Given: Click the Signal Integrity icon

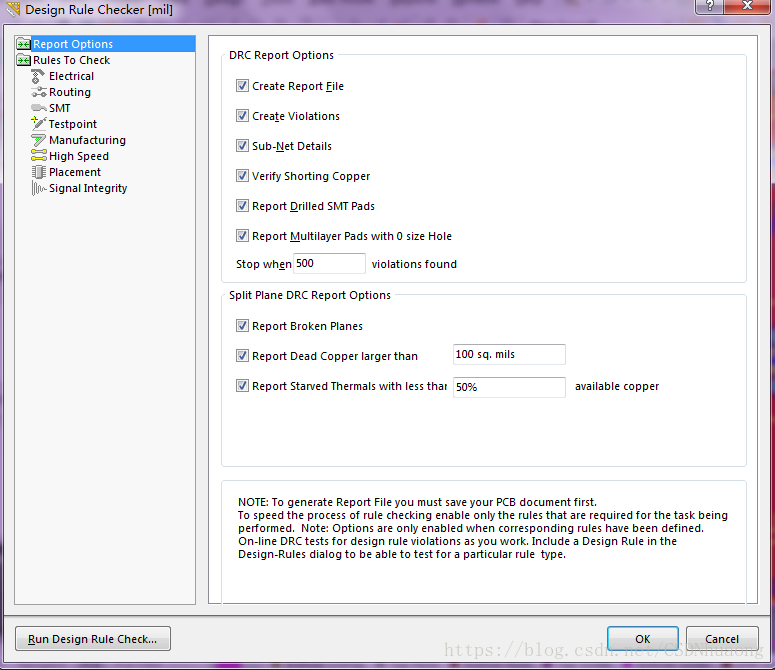Looking at the screenshot, I should [x=39, y=188].
